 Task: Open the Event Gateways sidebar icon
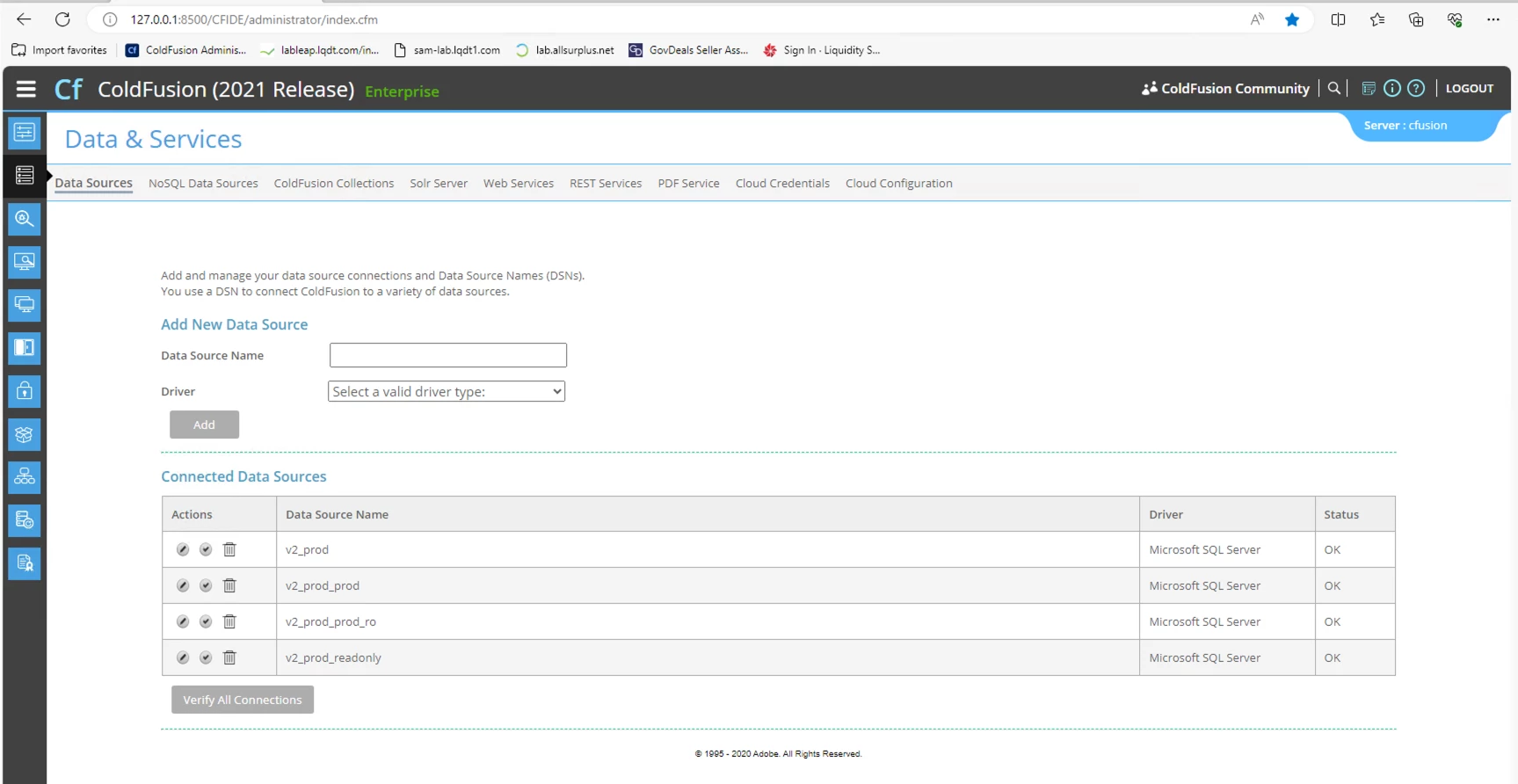pyautogui.click(x=25, y=348)
